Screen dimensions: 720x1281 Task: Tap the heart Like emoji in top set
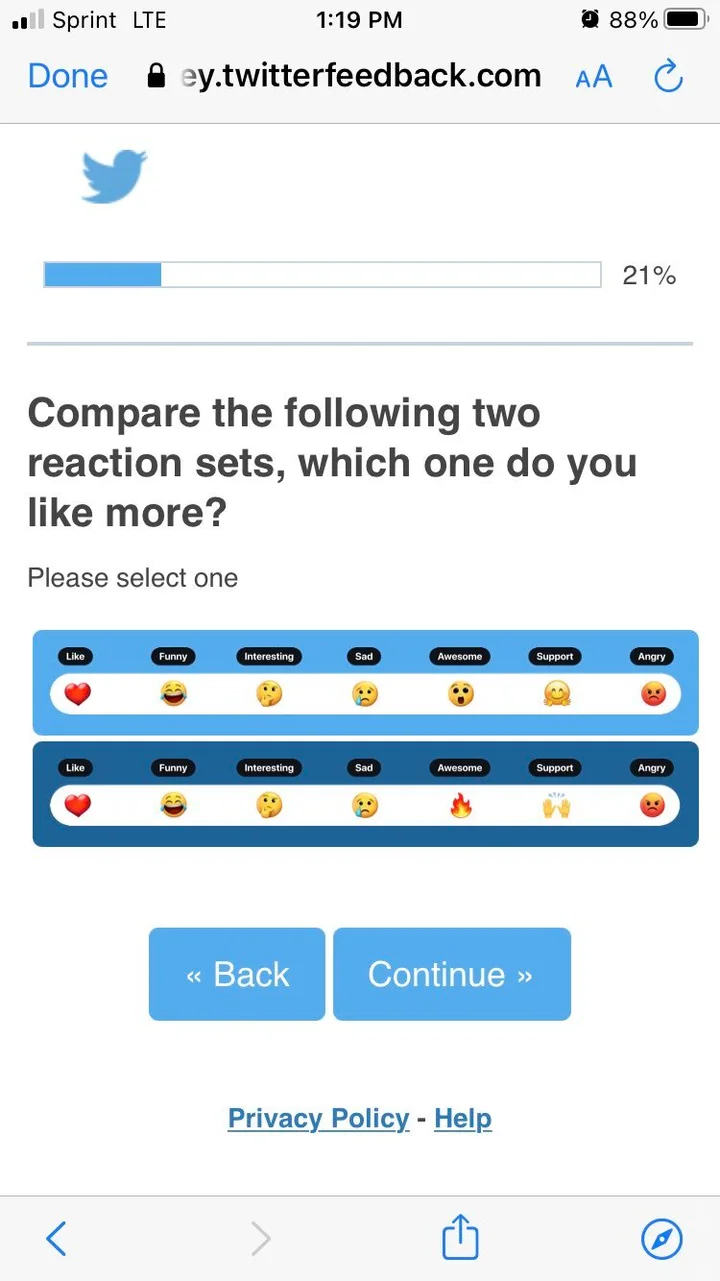[x=75, y=693]
